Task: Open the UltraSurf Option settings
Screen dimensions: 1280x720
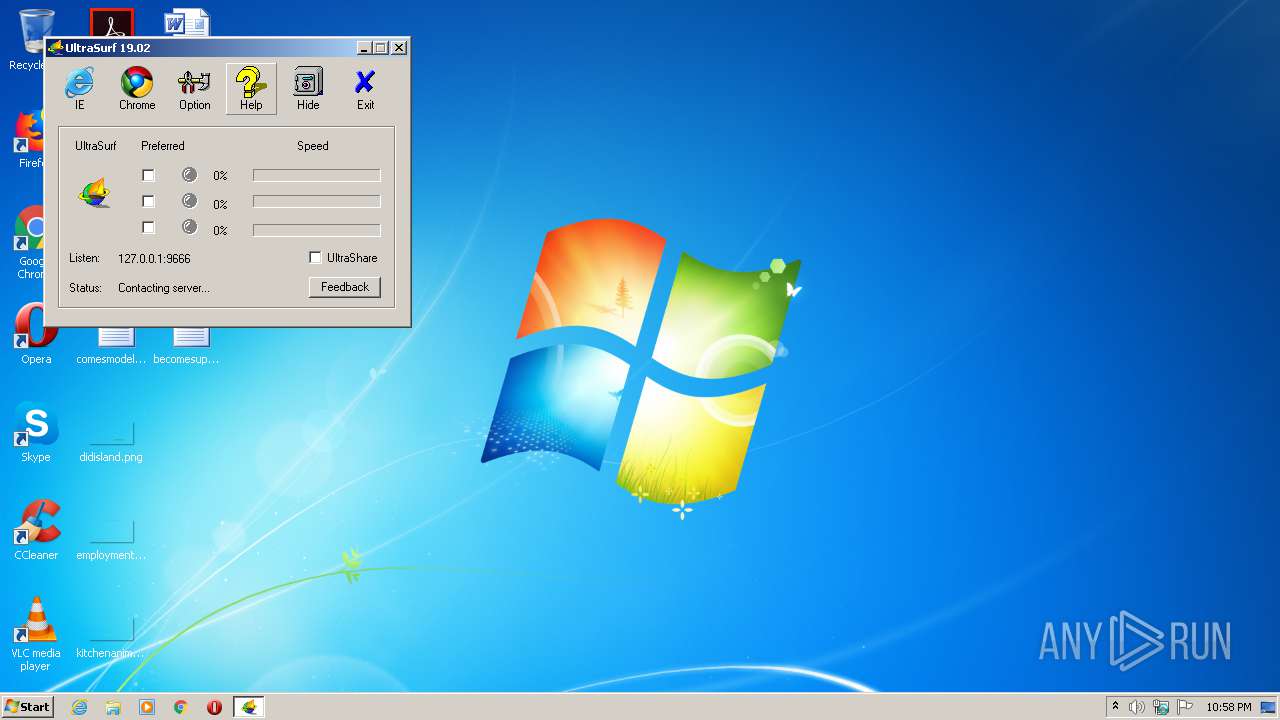Action: (x=194, y=89)
